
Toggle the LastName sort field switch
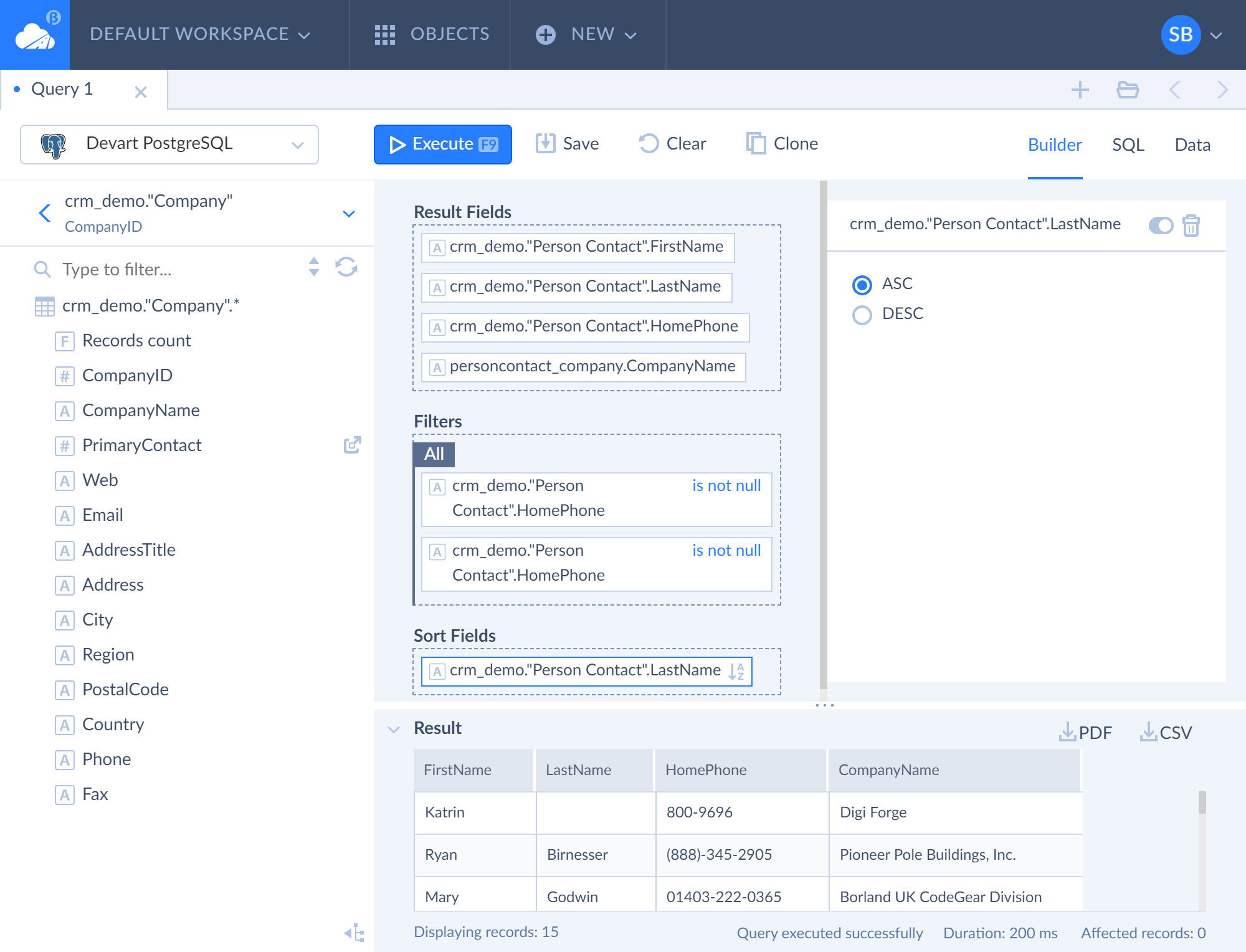tap(1161, 225)
